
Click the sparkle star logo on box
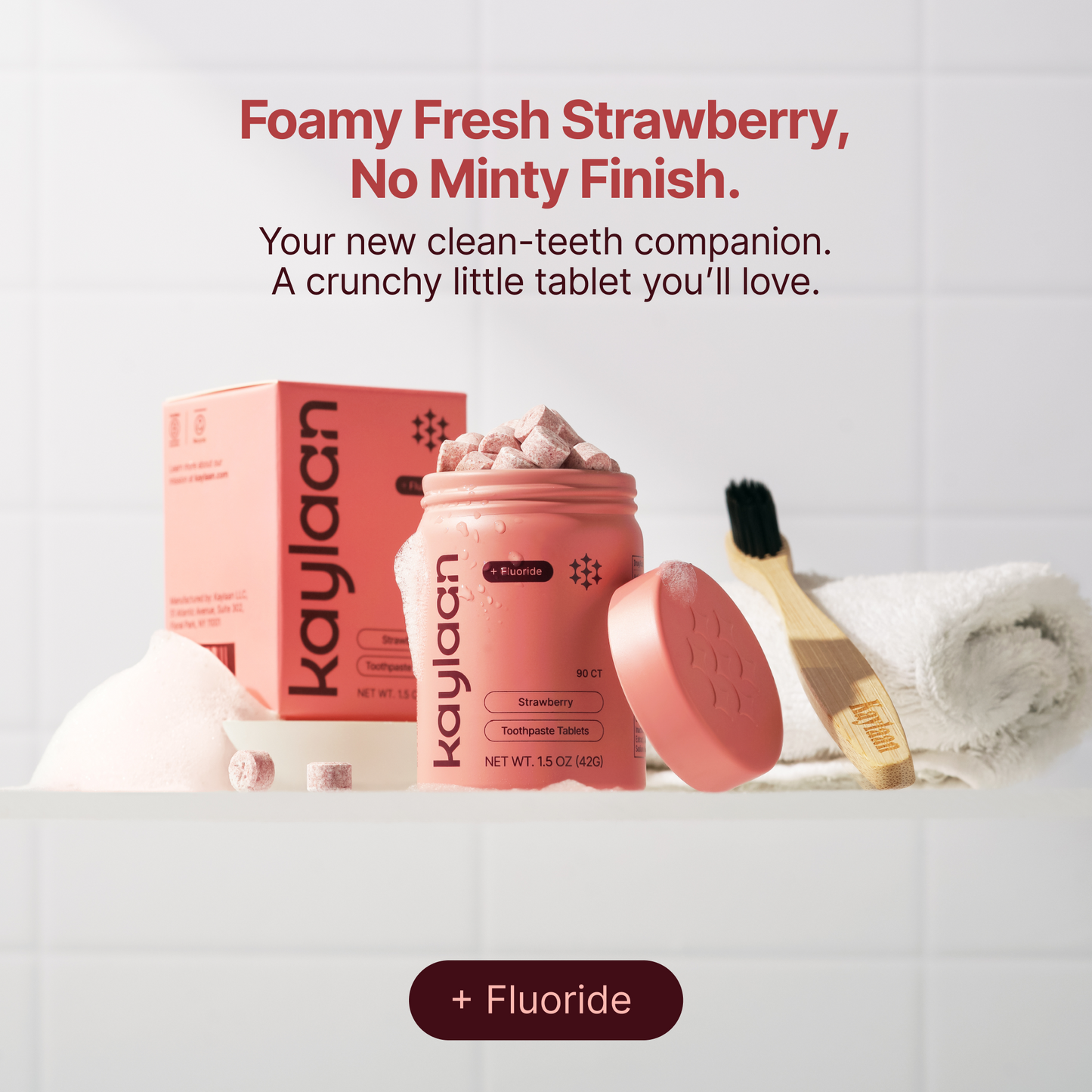pos(430,429)
